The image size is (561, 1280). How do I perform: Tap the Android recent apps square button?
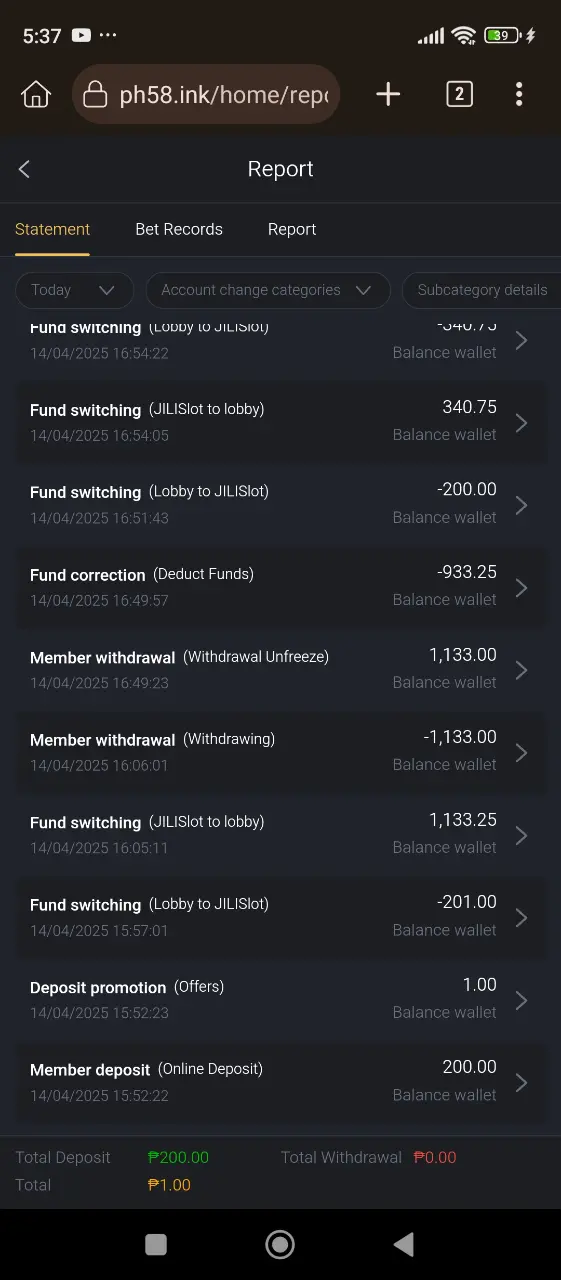click(x=156, y=1244)
